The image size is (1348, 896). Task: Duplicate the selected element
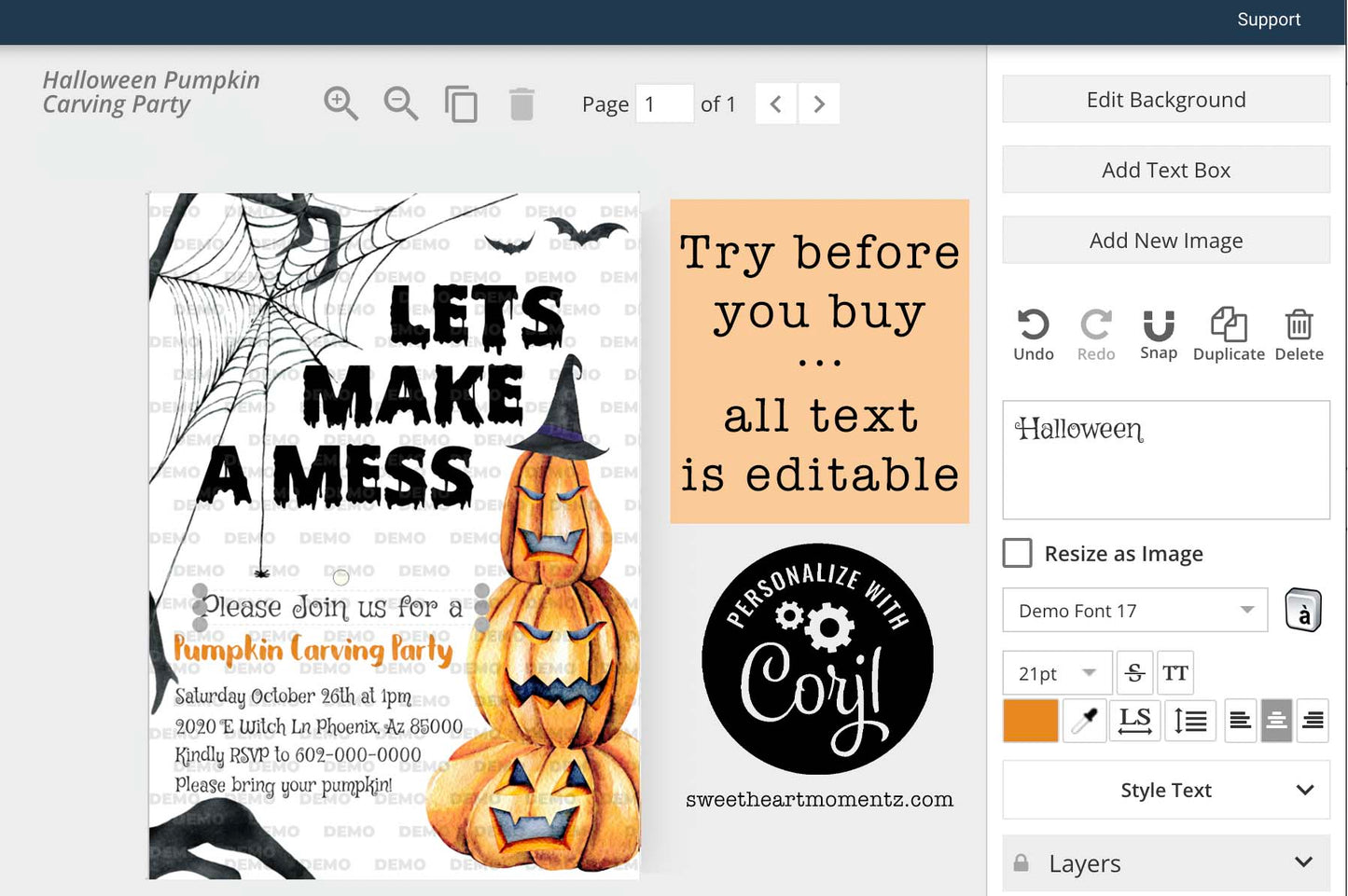coord(1228,325)
